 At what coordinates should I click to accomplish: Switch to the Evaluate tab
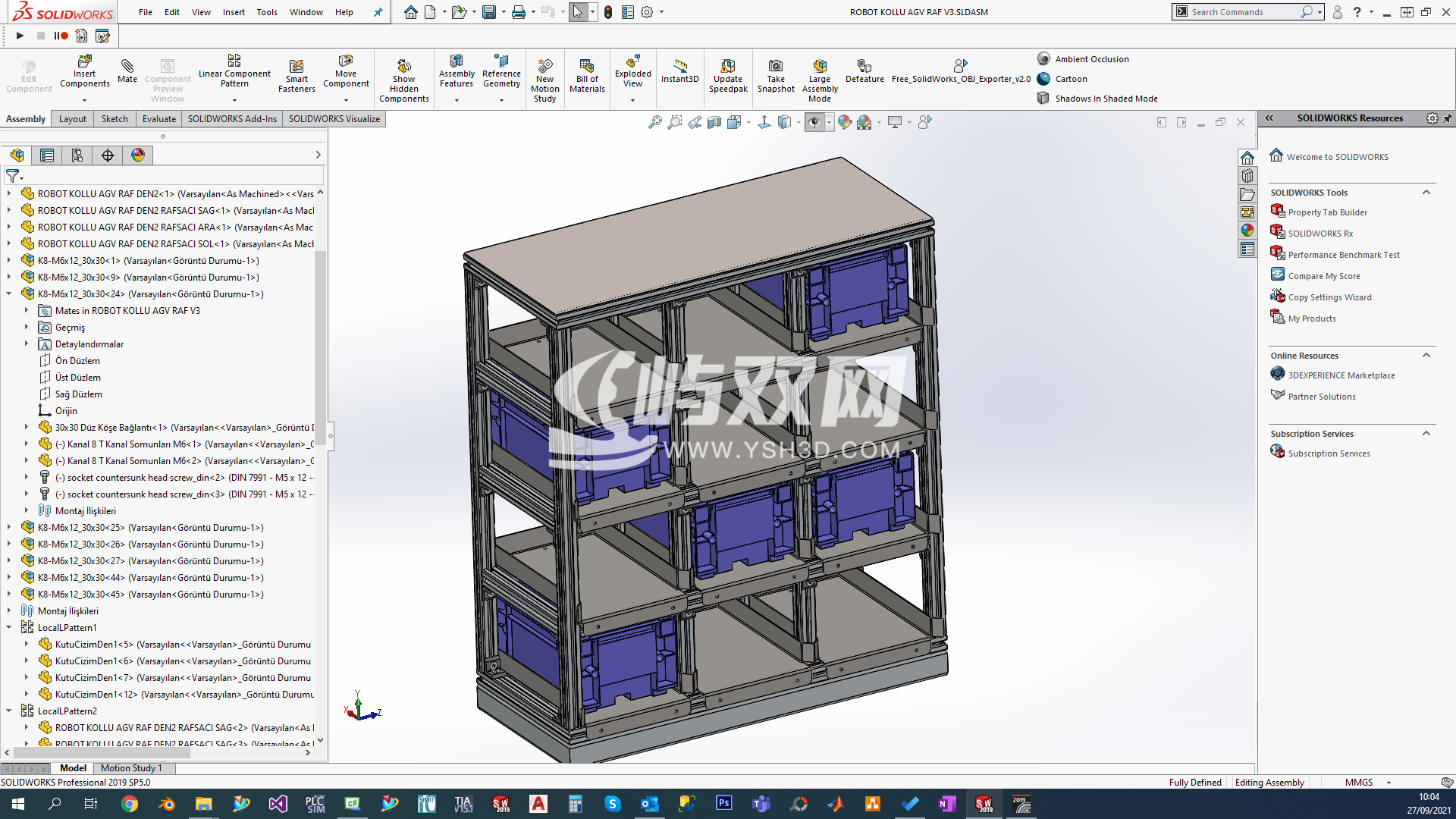[x=158, y=119]
